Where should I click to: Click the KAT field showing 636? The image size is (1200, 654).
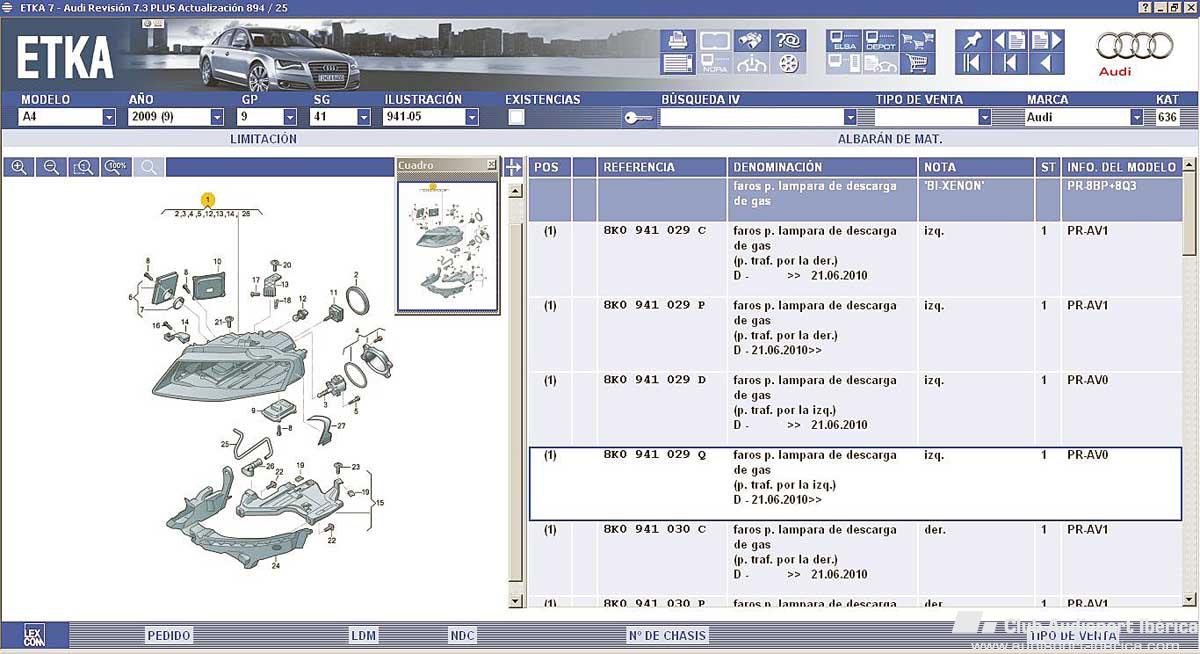pyautogui.click(x=1168, y=117)
